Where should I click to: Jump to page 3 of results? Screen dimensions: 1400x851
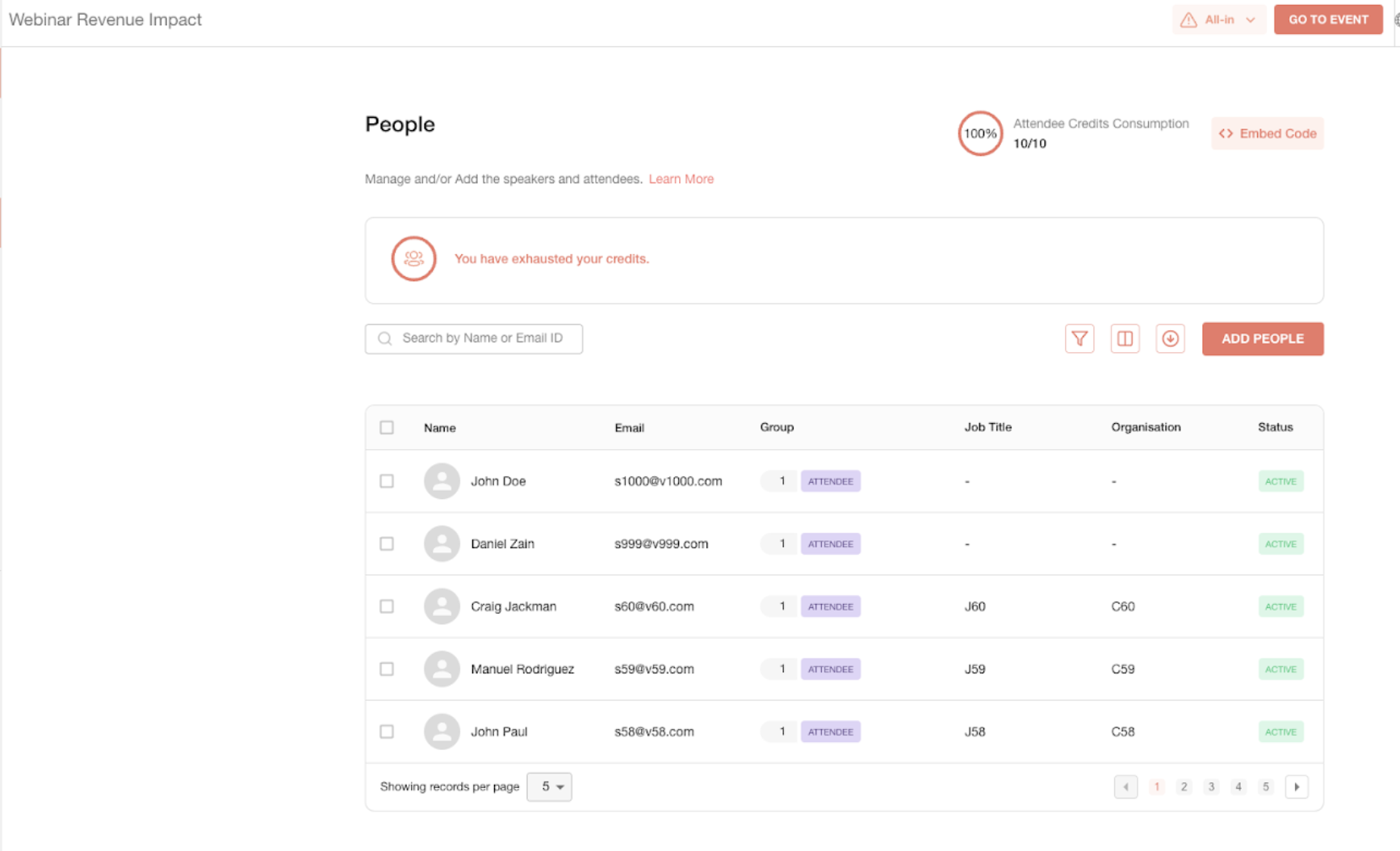coord(1211,786)
